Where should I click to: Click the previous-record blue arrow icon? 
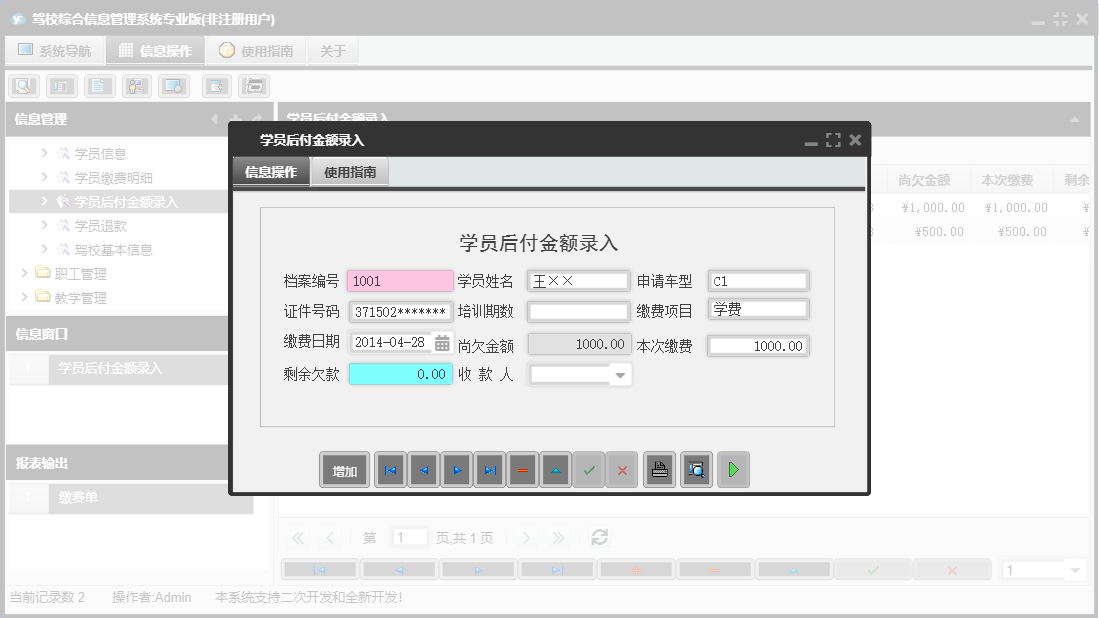[x=423, y=470]
